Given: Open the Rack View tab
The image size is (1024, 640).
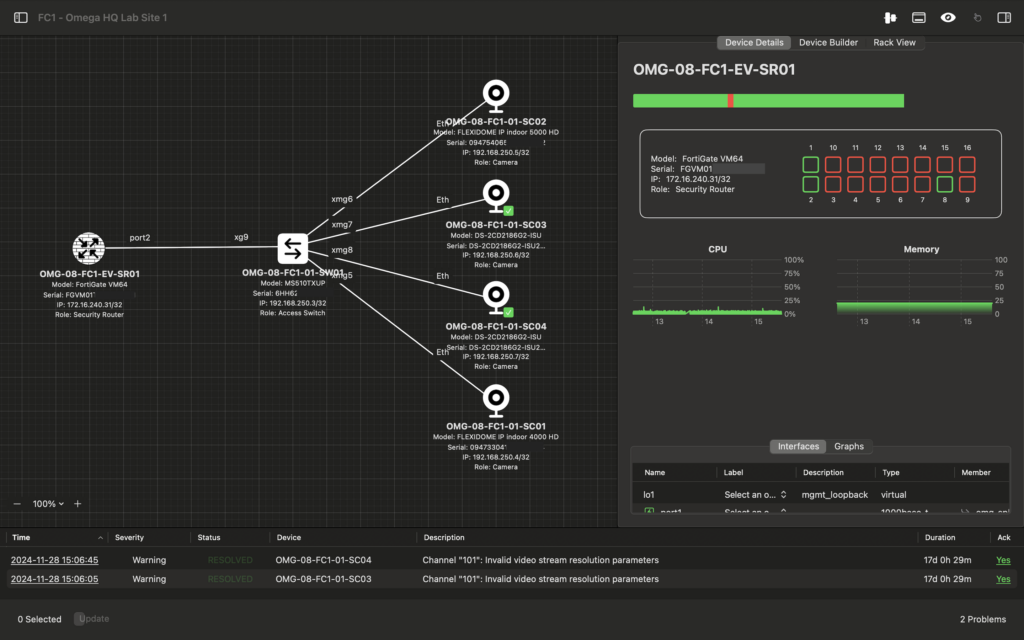Looking at the screenshot, I should (x=895, y=42).
